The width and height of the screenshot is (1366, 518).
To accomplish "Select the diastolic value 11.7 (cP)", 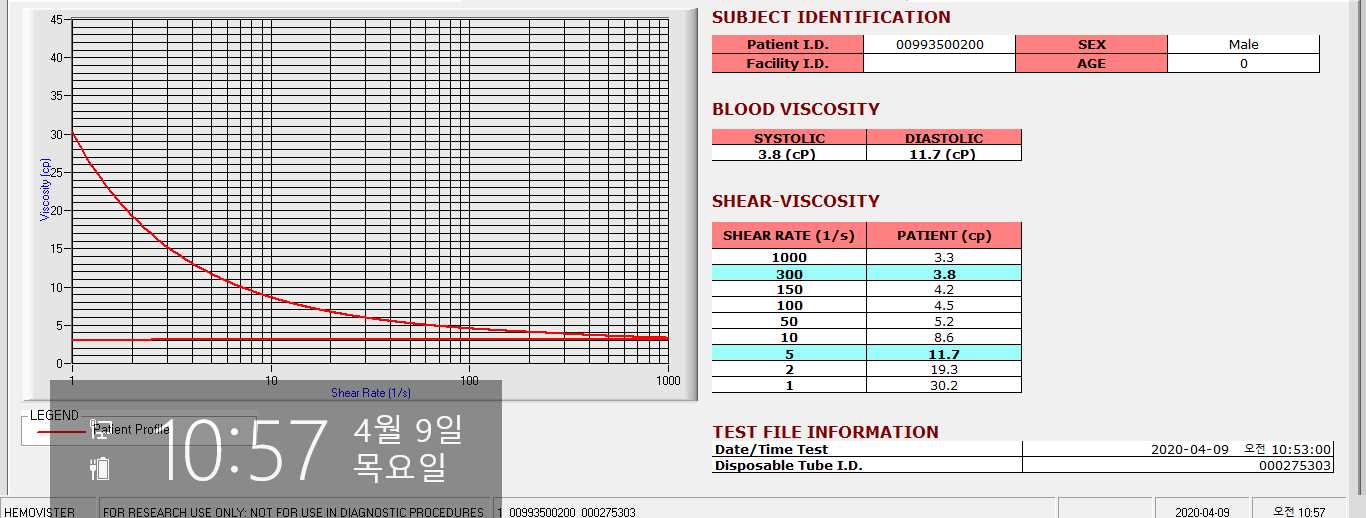I will (944, 154).
